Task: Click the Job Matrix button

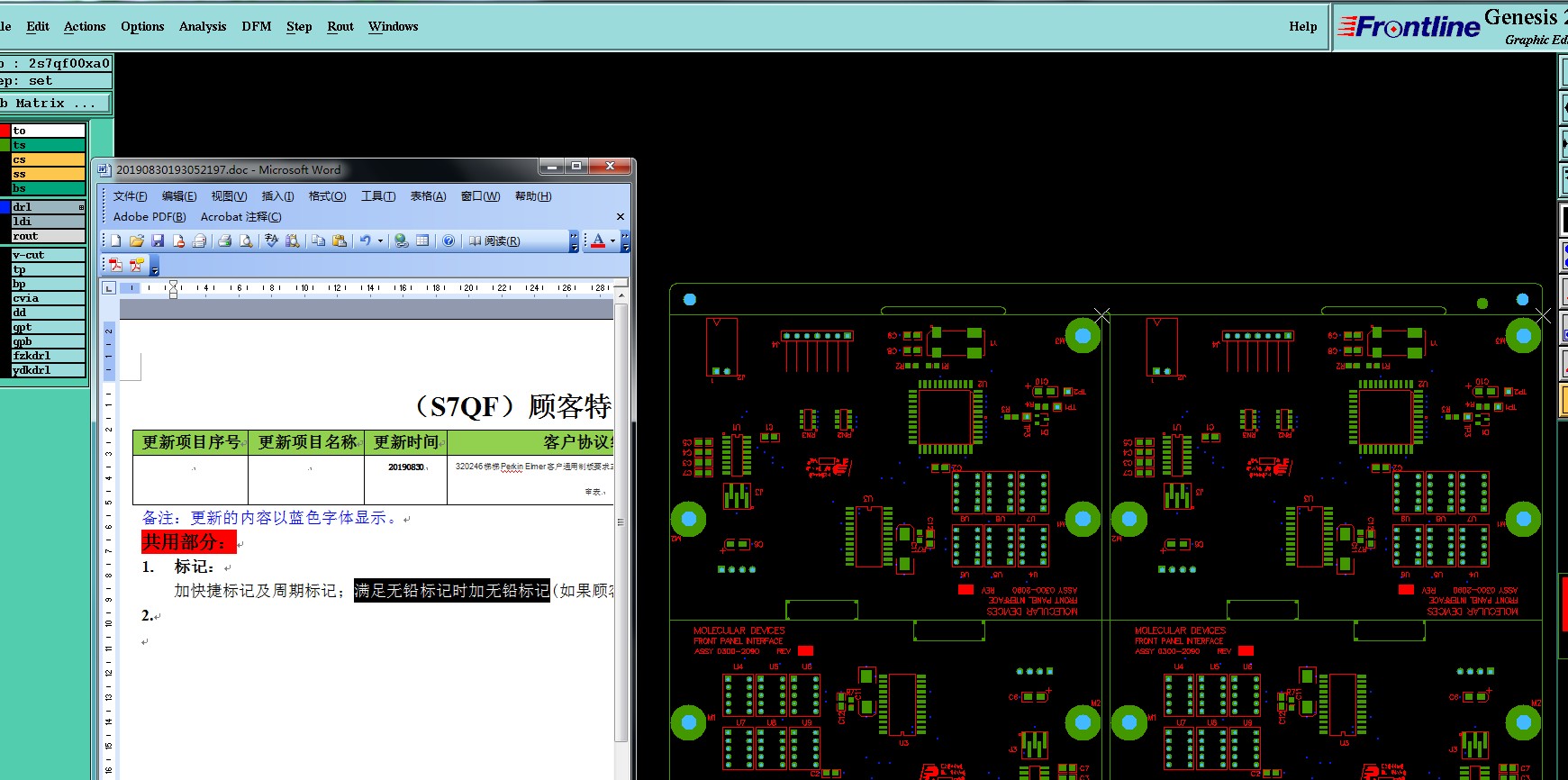Action: [54, 104]
